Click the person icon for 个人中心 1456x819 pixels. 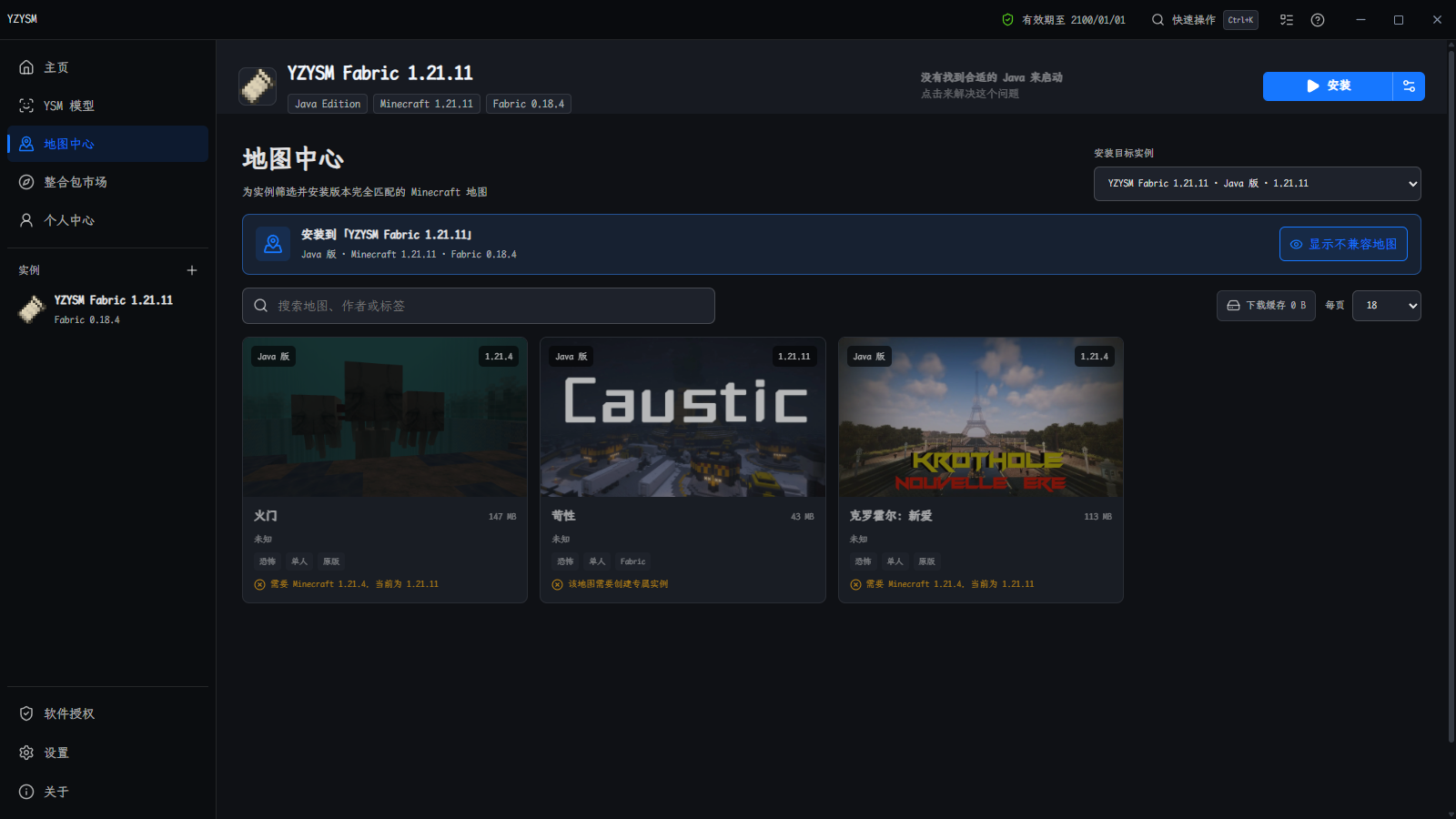[x=26, y=220]
